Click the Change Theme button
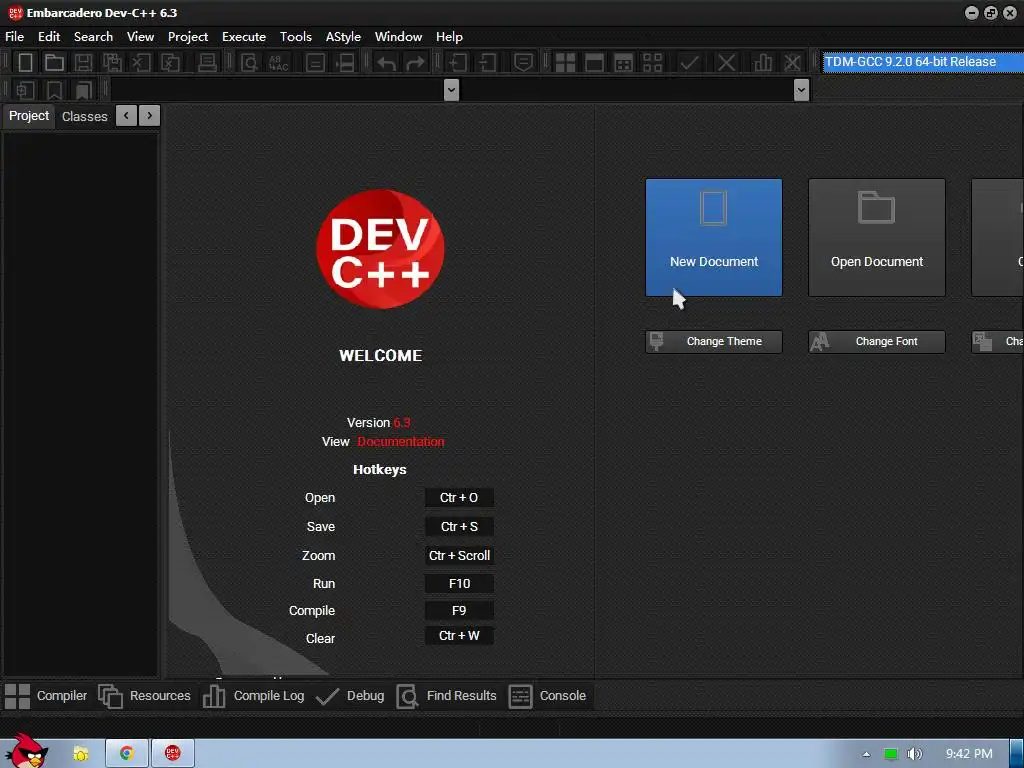The height and width of the screenshot is (768, 1024). point(714,342)
